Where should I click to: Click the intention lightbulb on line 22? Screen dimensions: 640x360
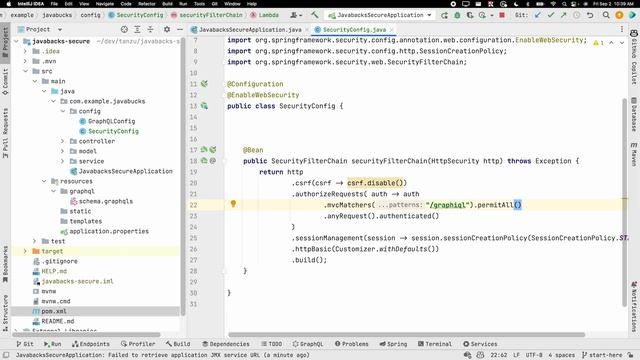coord(233,204)
